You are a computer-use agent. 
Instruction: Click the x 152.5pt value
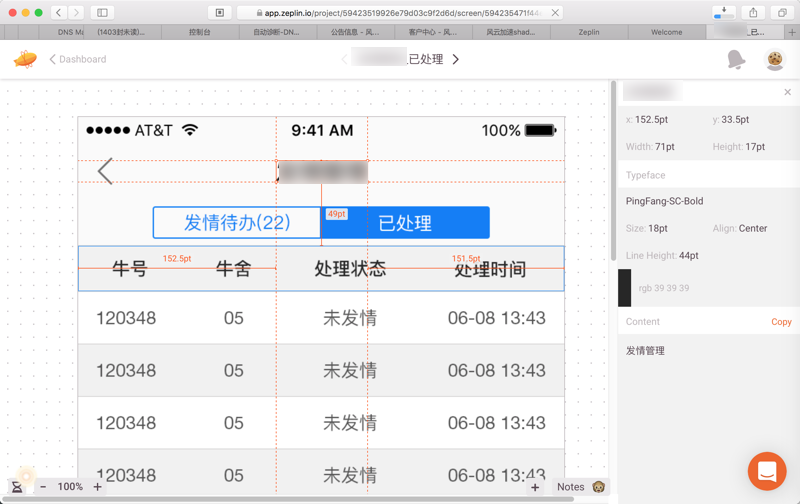click(x=652, y=120)
